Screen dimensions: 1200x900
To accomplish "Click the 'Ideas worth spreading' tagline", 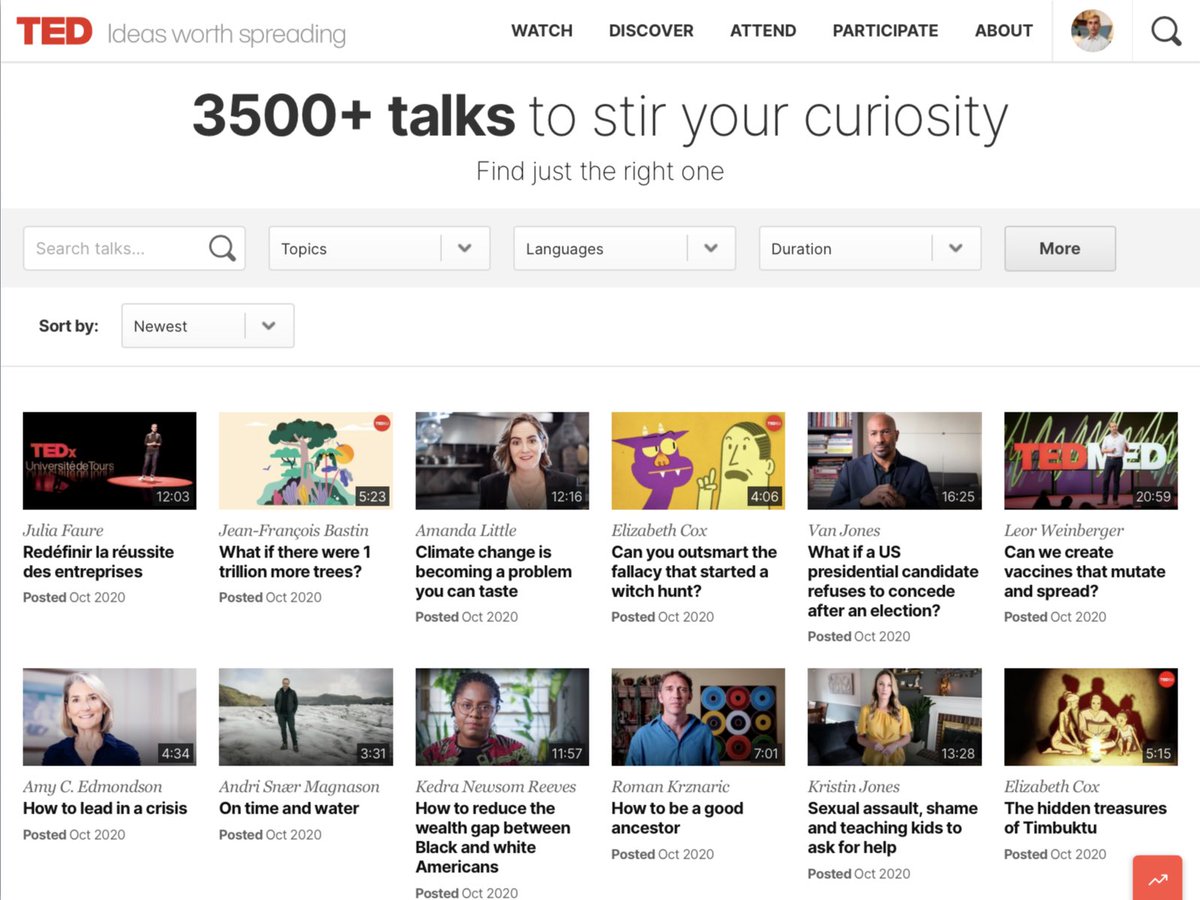I will pos(227,34).
